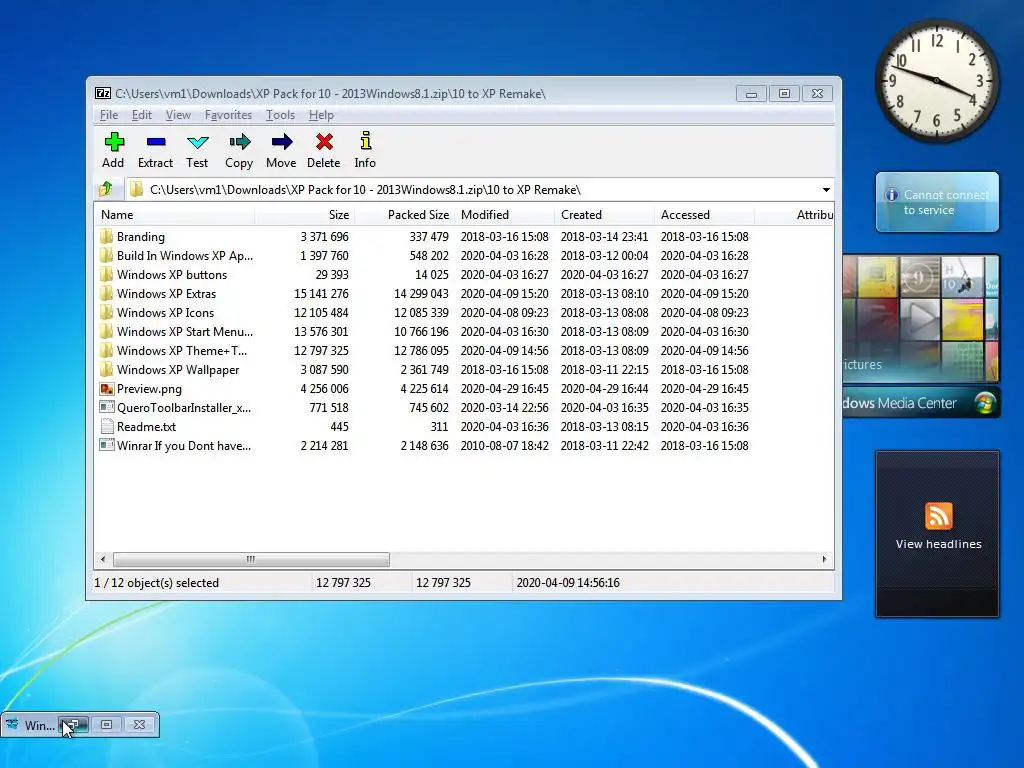Click status text 1 / 12 object(s) selected

[157, 583]
